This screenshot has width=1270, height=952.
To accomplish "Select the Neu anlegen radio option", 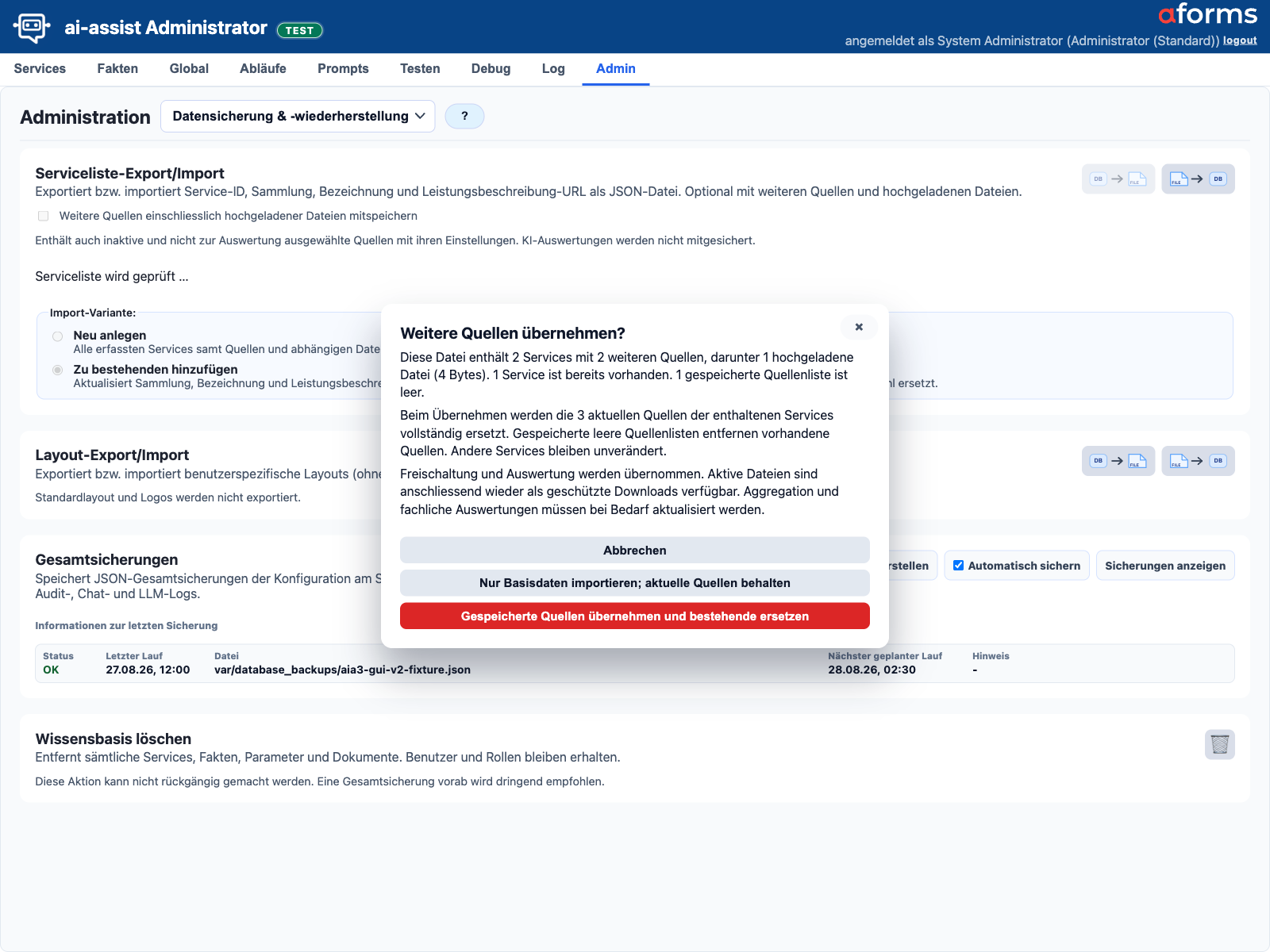I will 58,336.
